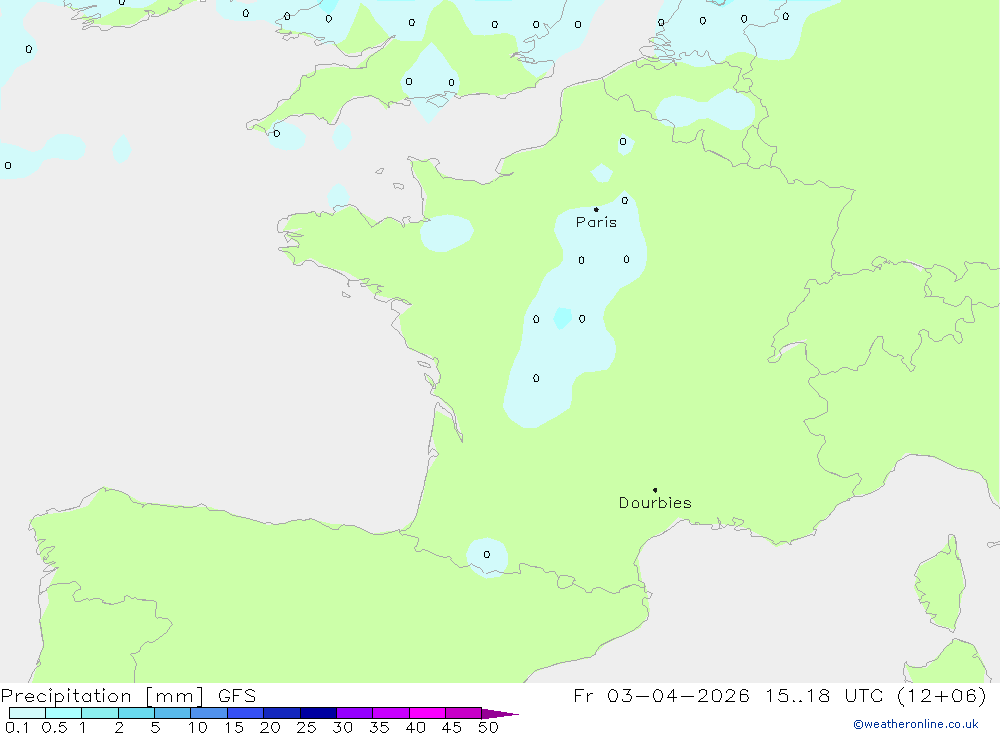The width and height of the screenshot is (1000, 733).
Task: Click the '0.1' legend scale value
Action: 17,727
